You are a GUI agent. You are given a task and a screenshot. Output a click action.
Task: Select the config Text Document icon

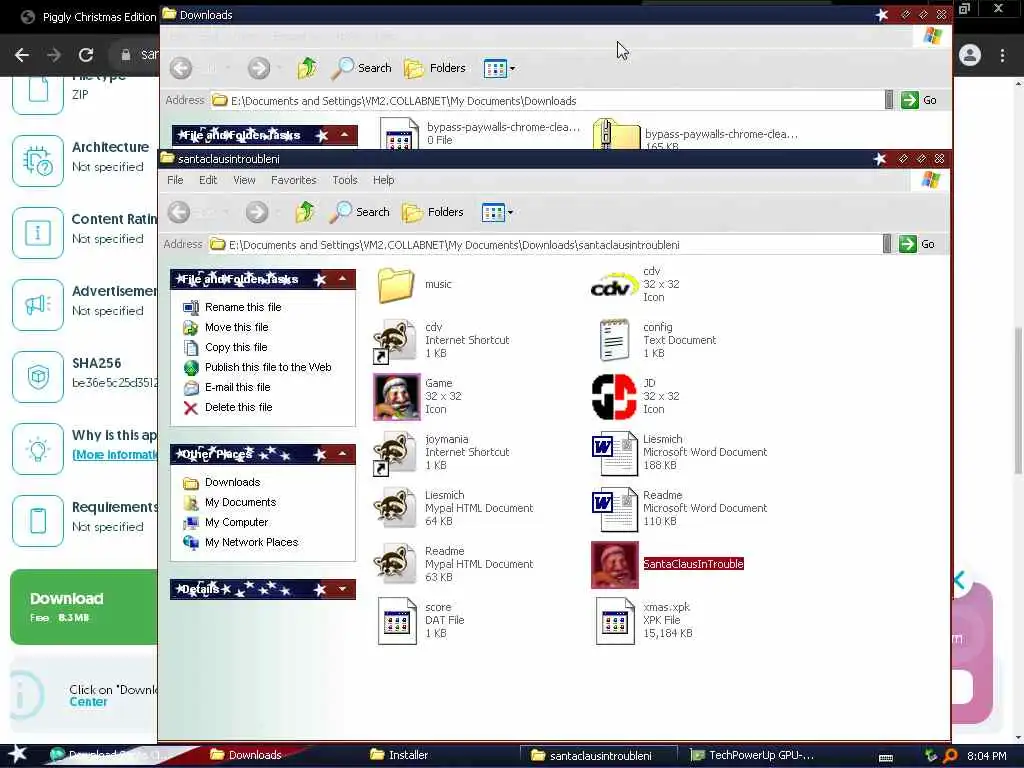[615, 340]
